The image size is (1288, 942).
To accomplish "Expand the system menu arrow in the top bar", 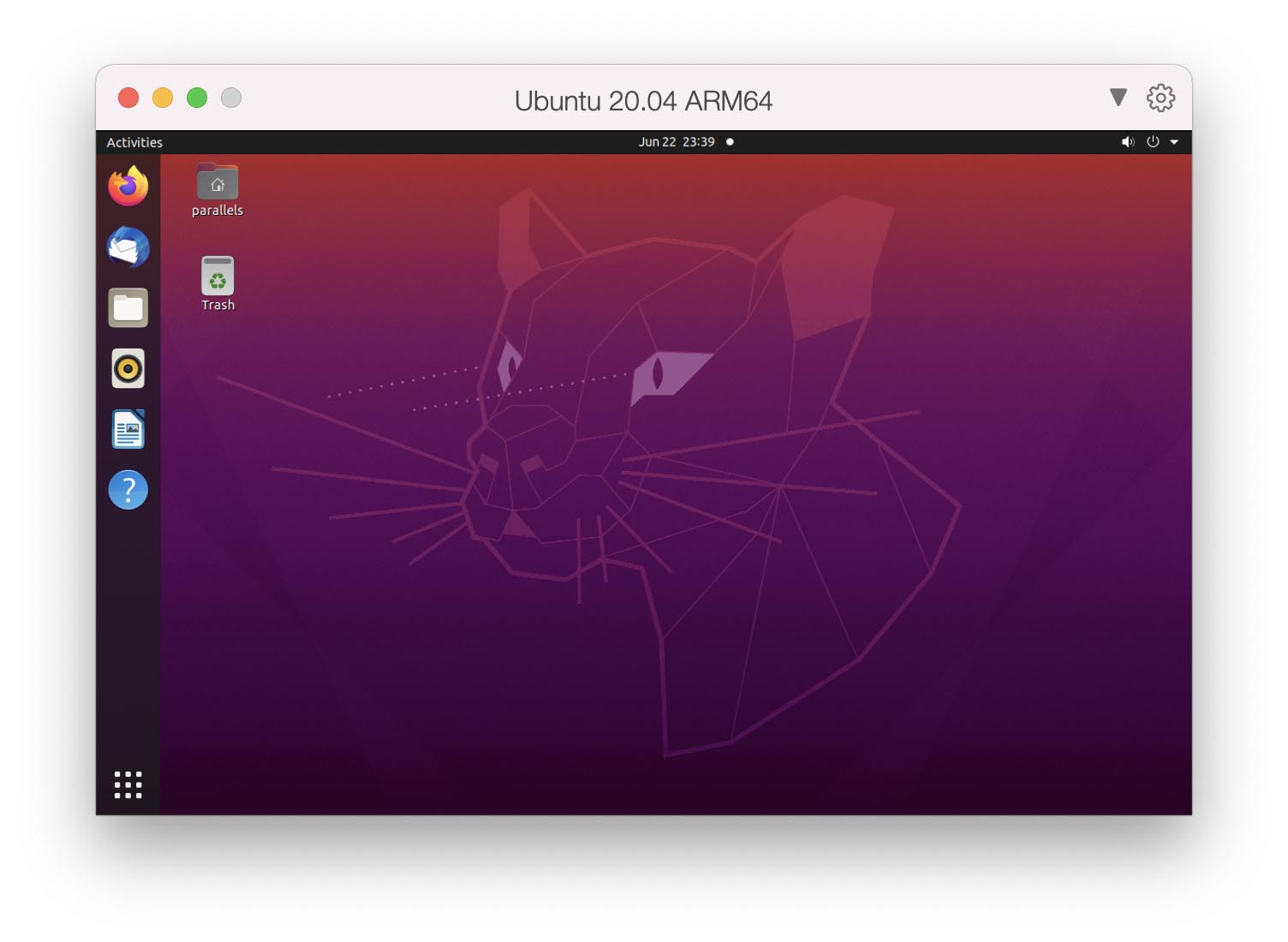I will pyautogui.click(x=1174, y=142).
